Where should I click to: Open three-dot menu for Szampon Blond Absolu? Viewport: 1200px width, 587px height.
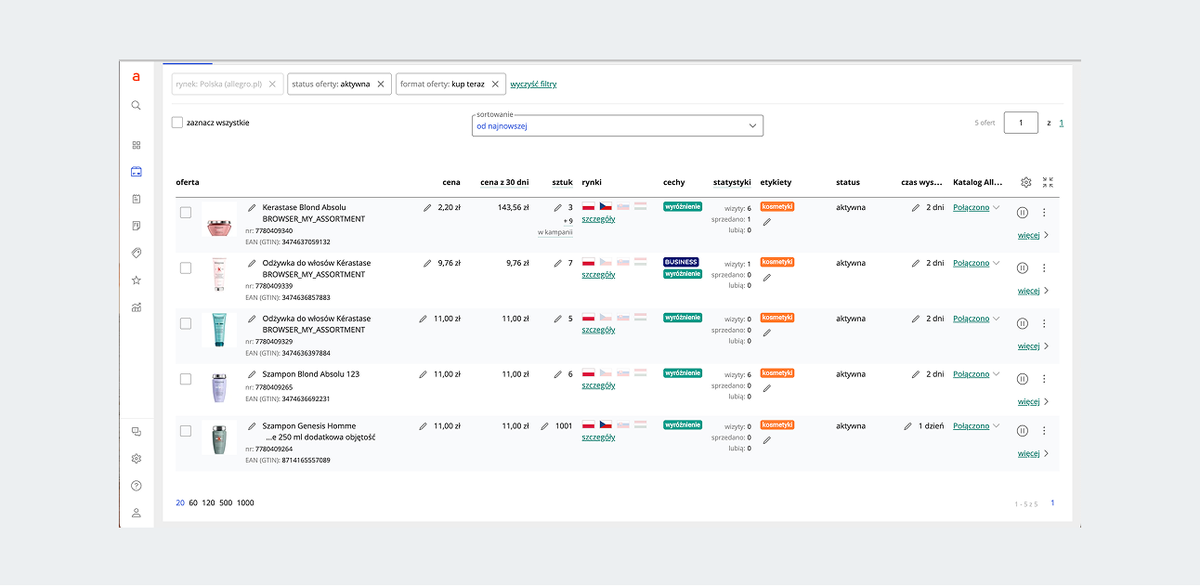click(1044, 379)
